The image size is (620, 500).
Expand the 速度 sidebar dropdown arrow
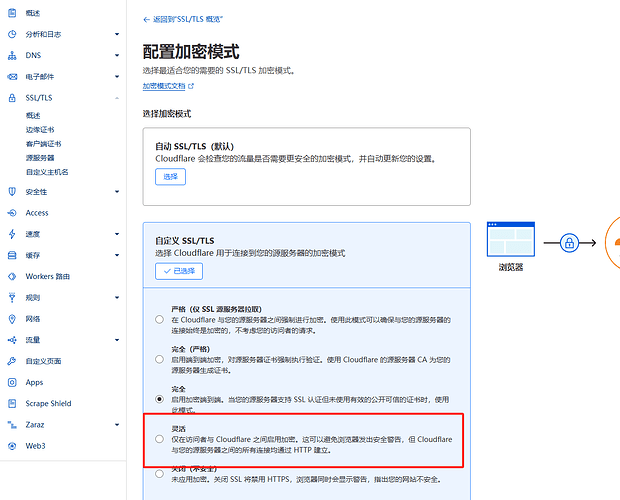pyautogui.click(x=117, y=234)
